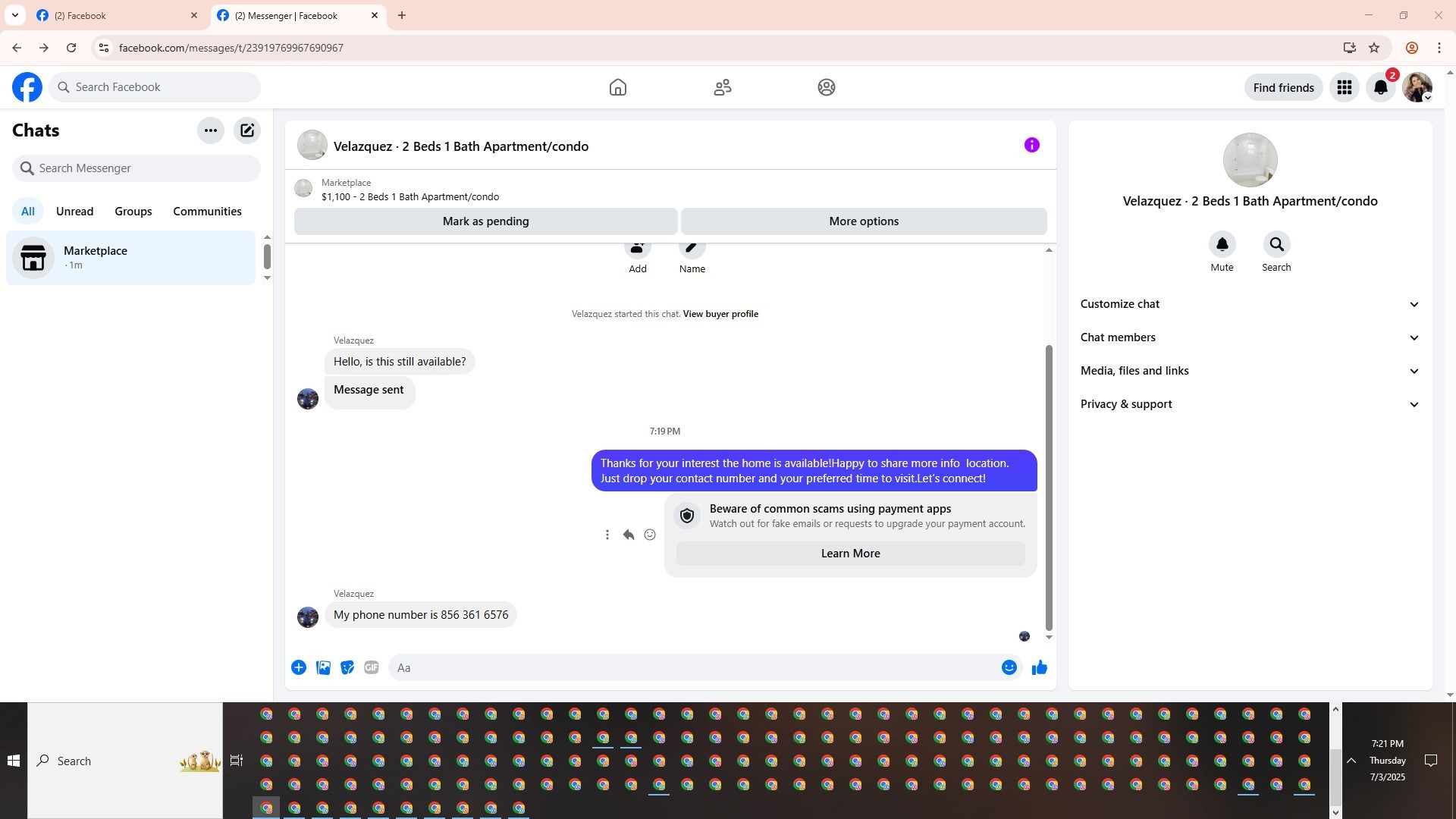Open Facebook notifications bell
This screenshot has width=1456, height=819.
click(x=1380, y=87)
